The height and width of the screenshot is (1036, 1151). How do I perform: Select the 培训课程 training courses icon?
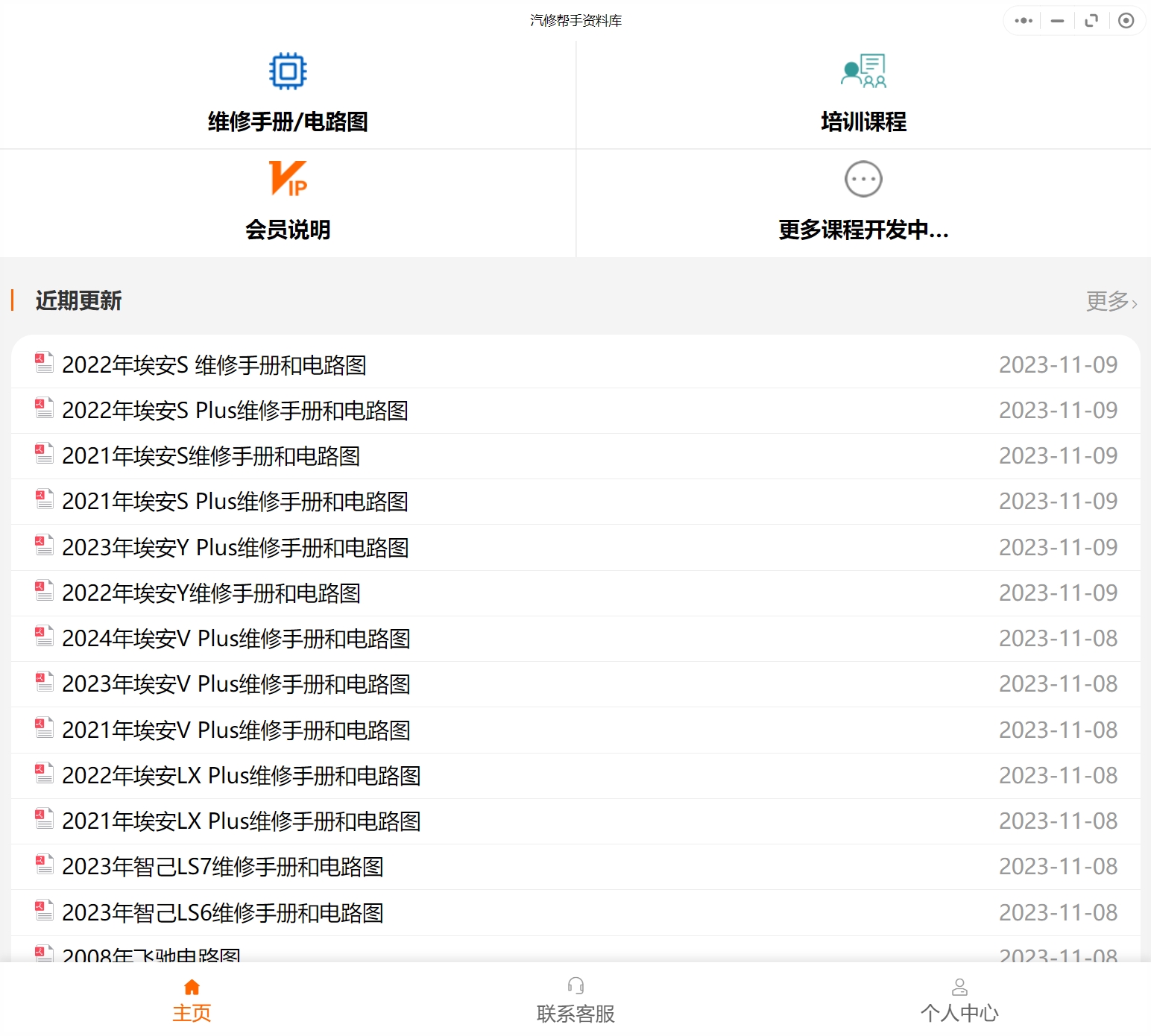click(x=863, y=71)
